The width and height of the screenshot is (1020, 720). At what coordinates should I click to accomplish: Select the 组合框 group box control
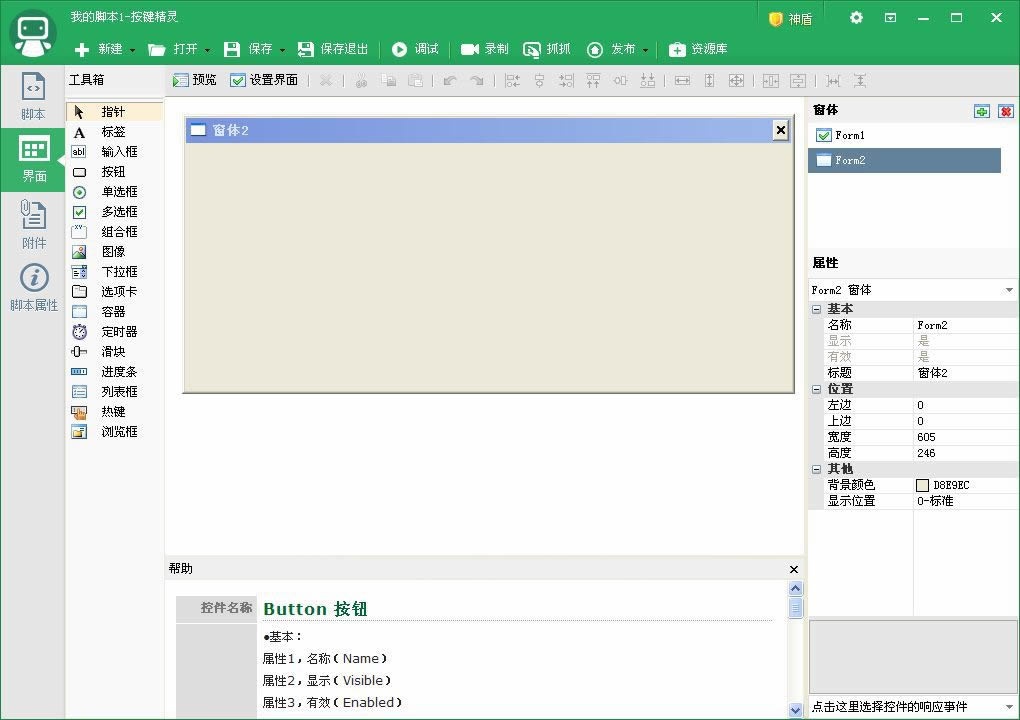point(114,232)
